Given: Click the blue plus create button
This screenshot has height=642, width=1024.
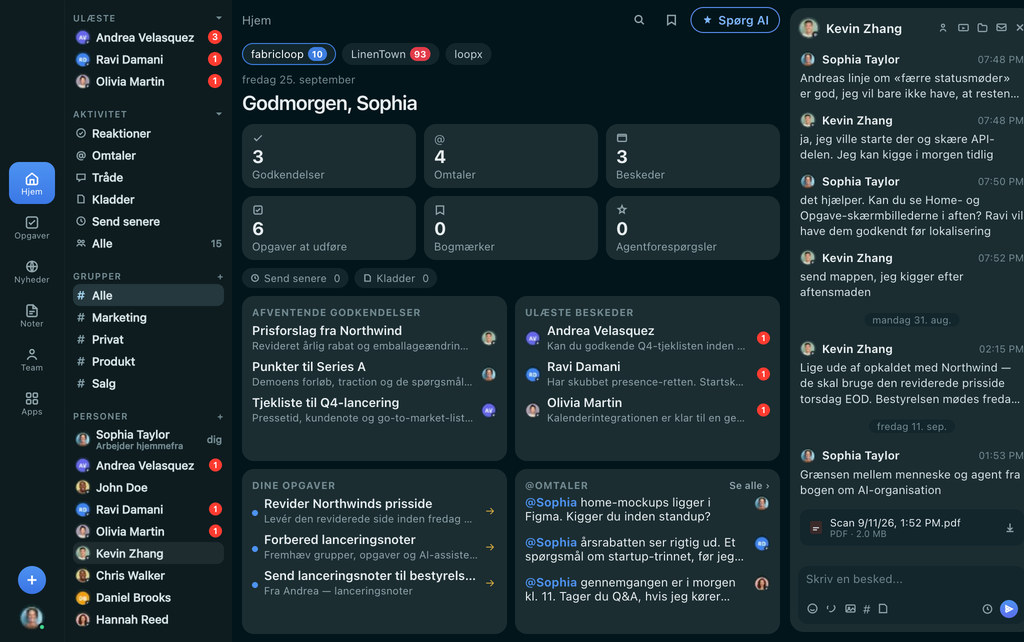Looking at the screenshot, I should click(x=31, y=580).
